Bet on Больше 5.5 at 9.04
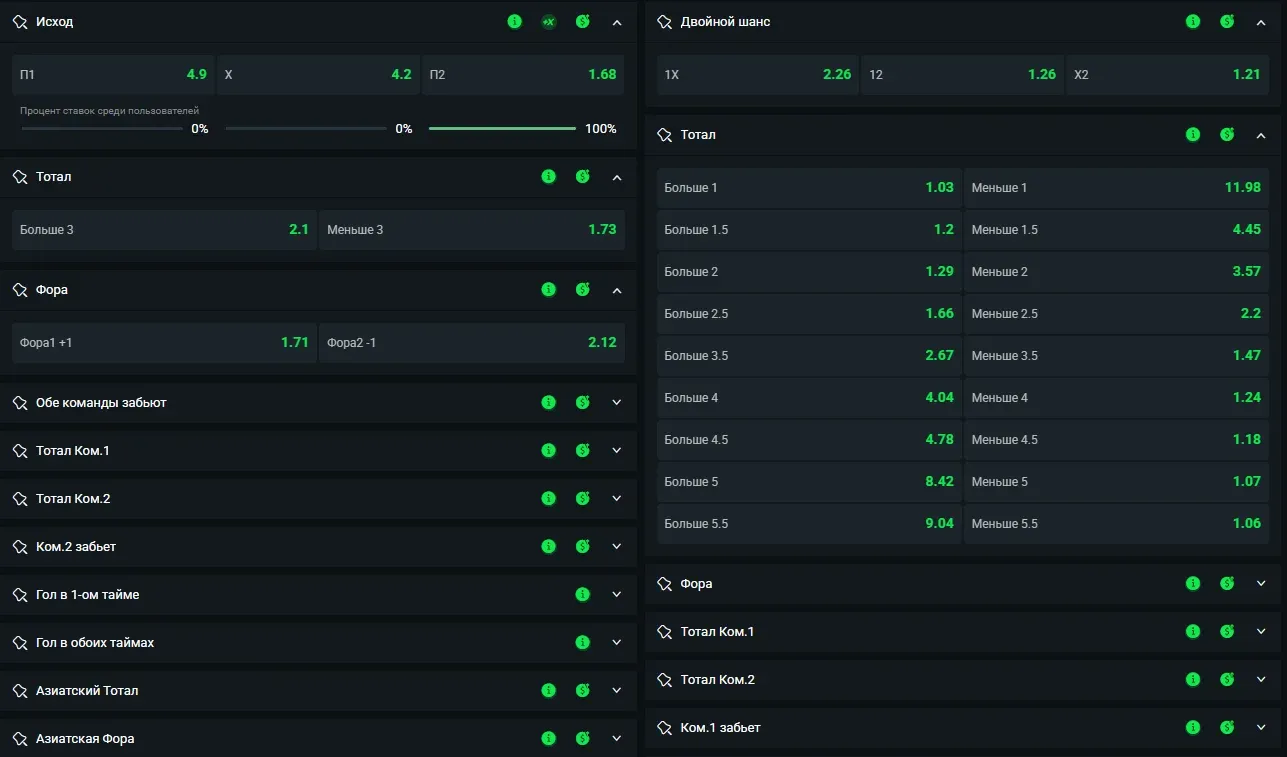This screenshot has height=757, width=1287. pyautogui.click(x=809, y=524)
